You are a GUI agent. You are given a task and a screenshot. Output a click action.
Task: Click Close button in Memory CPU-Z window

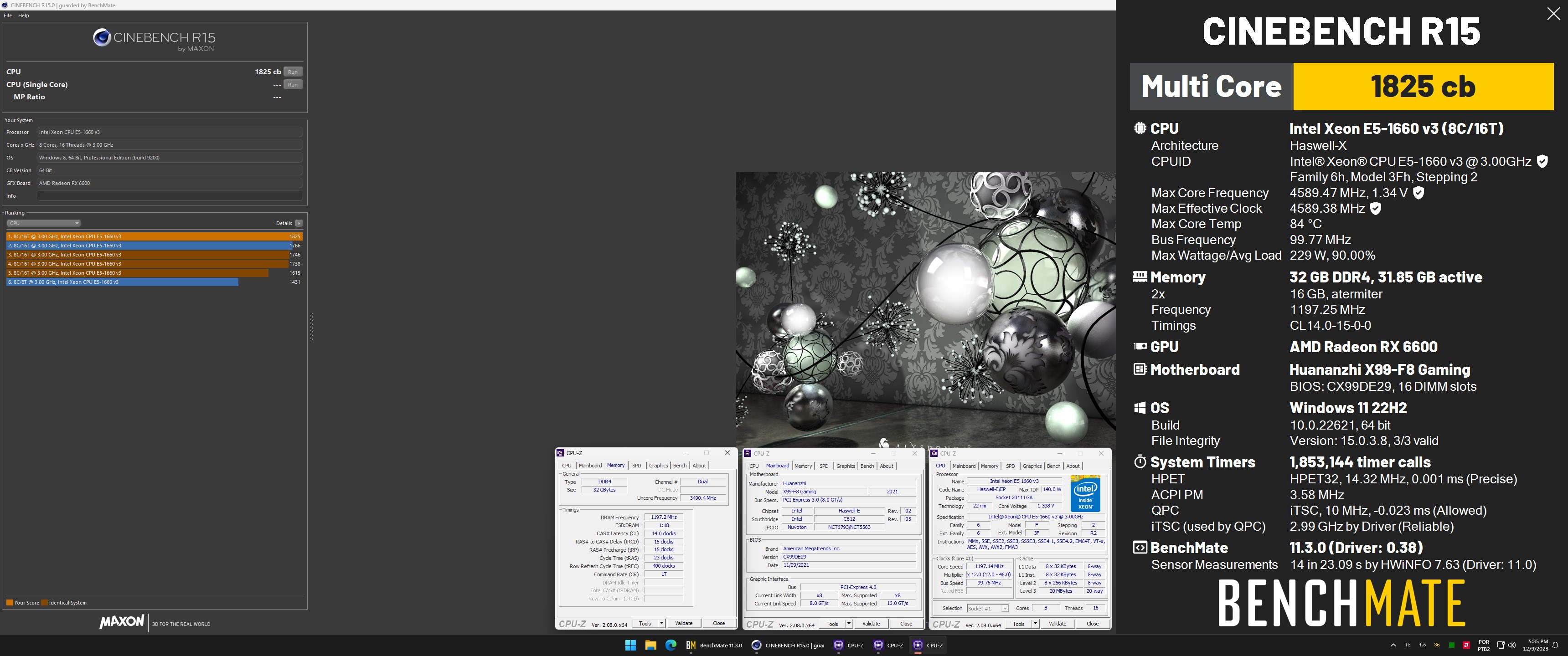coord(719,623)
